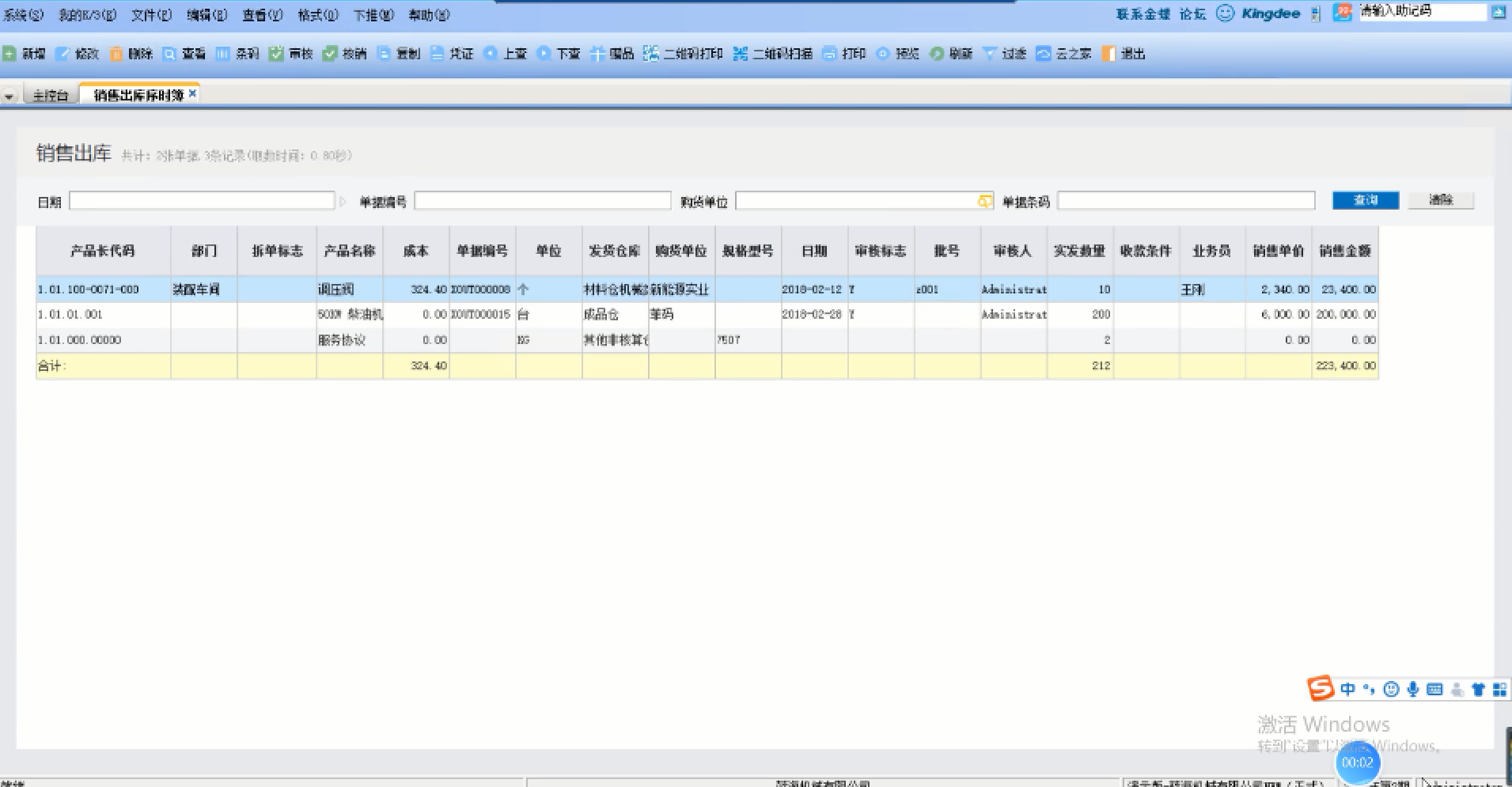The width and height of the screenshot is (1512, 787).
Task: Click the 清除 (Clear) button
Action: click(1440, 200)
